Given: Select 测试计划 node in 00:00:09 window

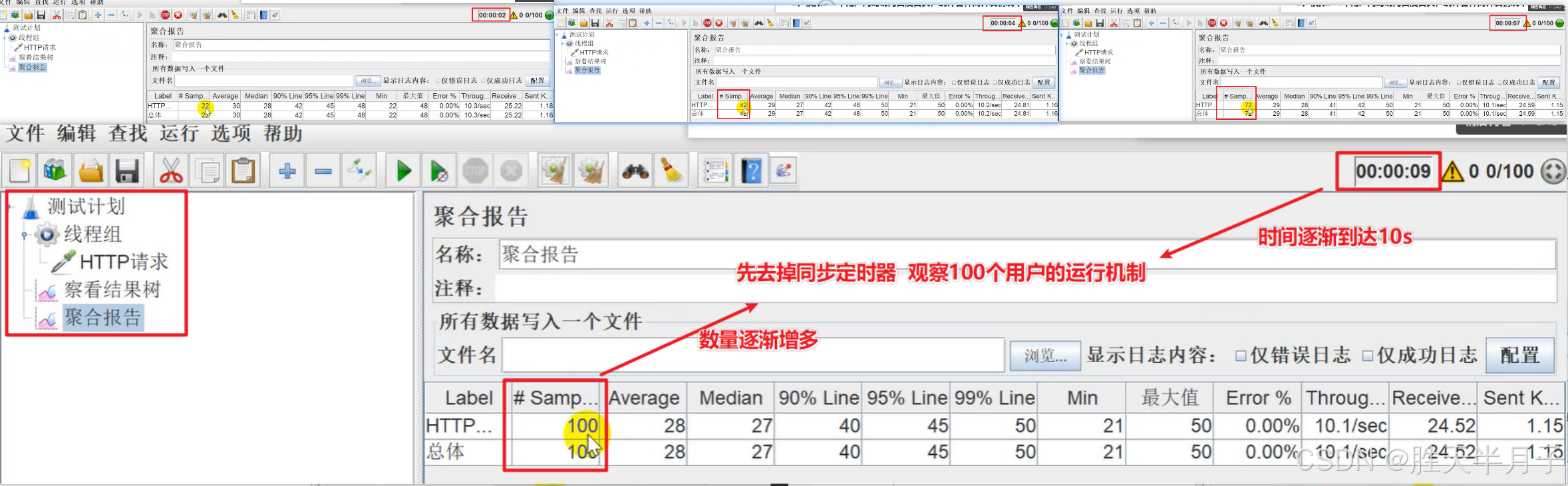Looking at the screenshot, I should [x=86, y=206].
